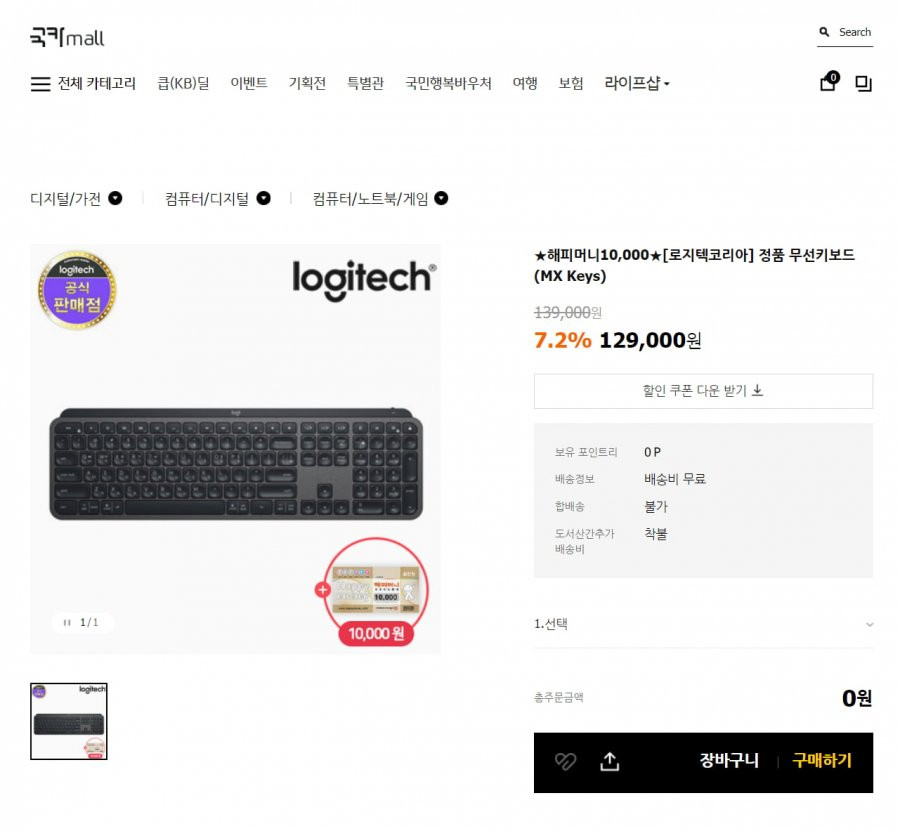This screenshot has width=900, height=831.
Task: Open the shopping bag cart icon
Action: (x=829, y=81)
